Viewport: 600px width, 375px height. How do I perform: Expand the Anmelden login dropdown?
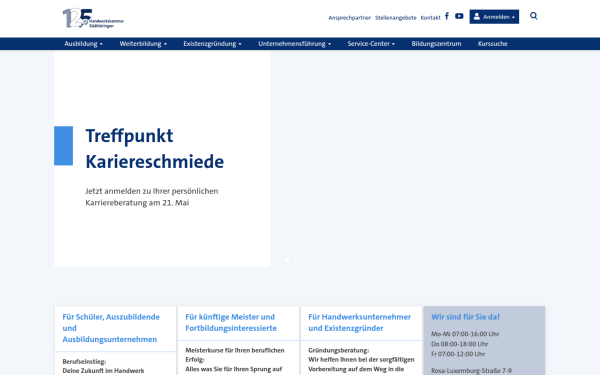click(x=494, y=17)
